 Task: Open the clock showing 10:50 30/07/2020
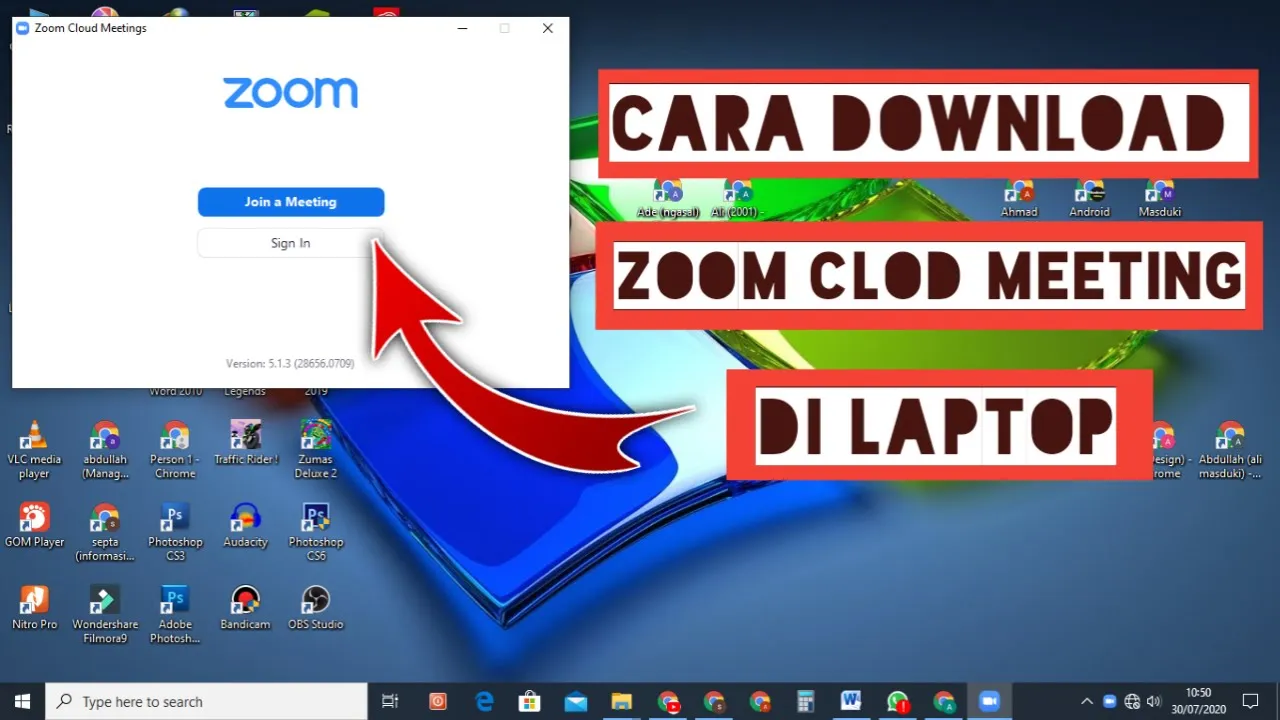[1198, 701]
